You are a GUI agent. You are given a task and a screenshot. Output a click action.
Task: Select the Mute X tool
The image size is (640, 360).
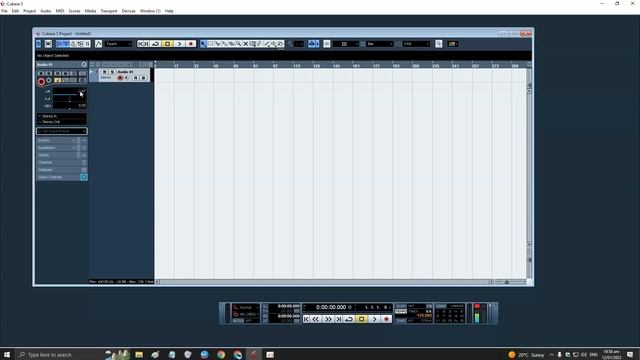245,44
